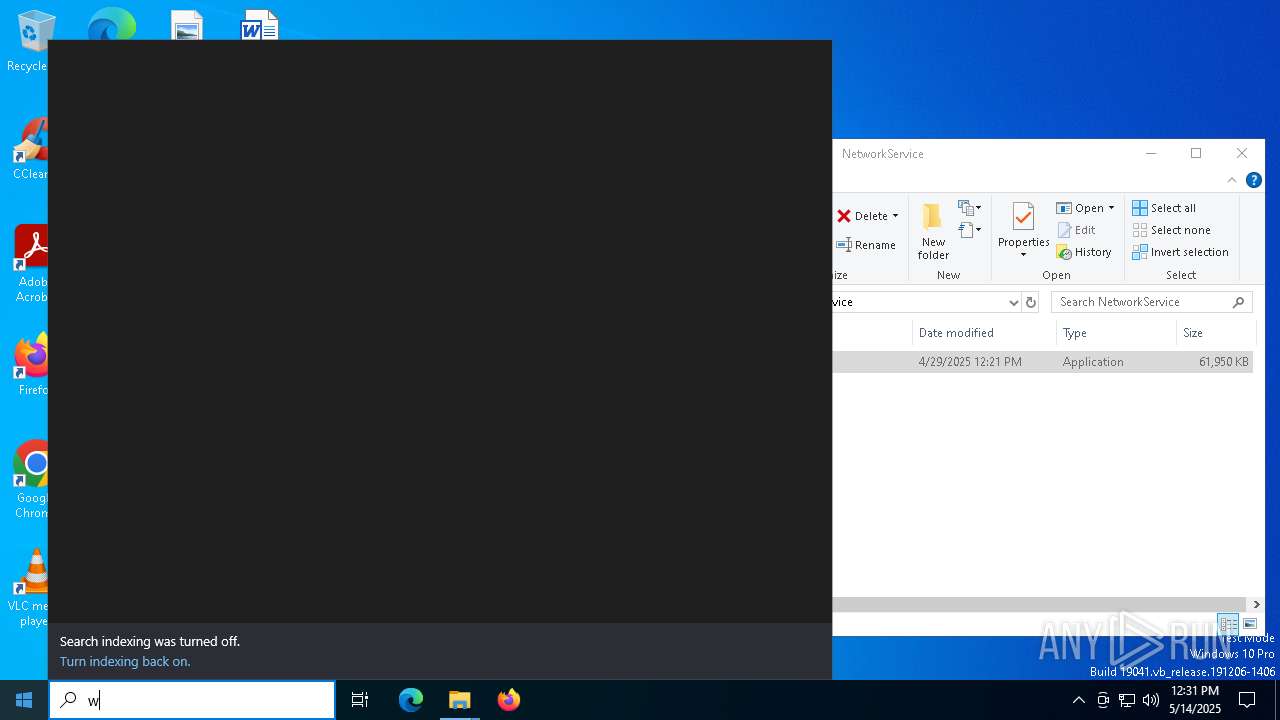
Task: Sort by Date modified column
Action: 984,333
